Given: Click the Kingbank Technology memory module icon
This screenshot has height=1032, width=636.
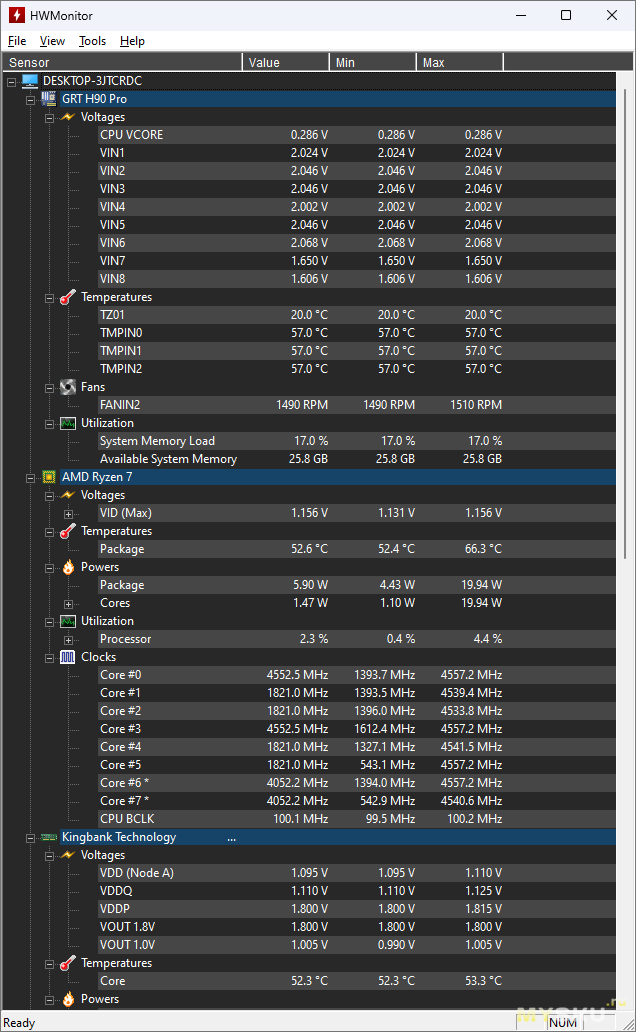Looking at the screenshot, I should point(49,837).
